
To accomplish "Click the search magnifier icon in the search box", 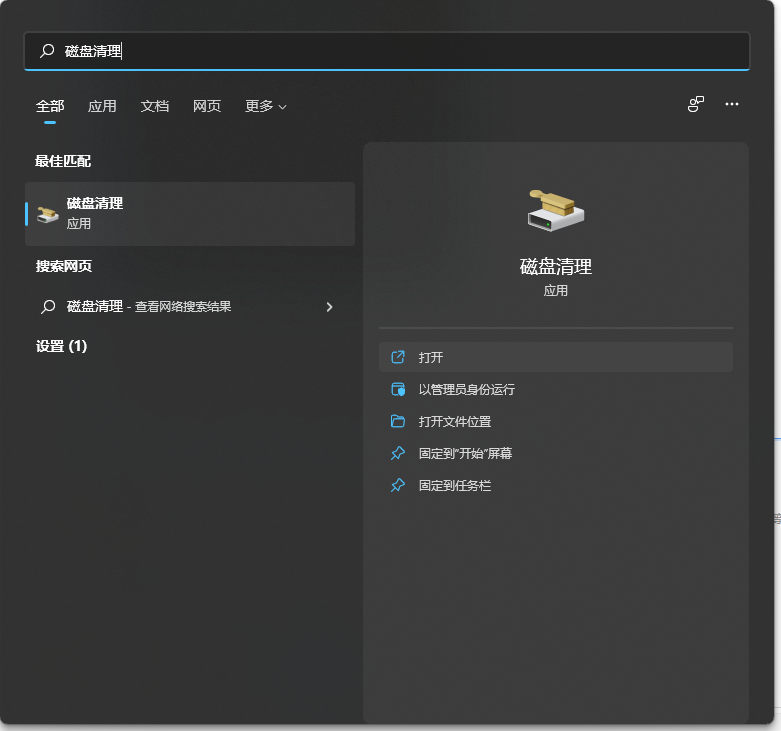I will tap(47, 51).
